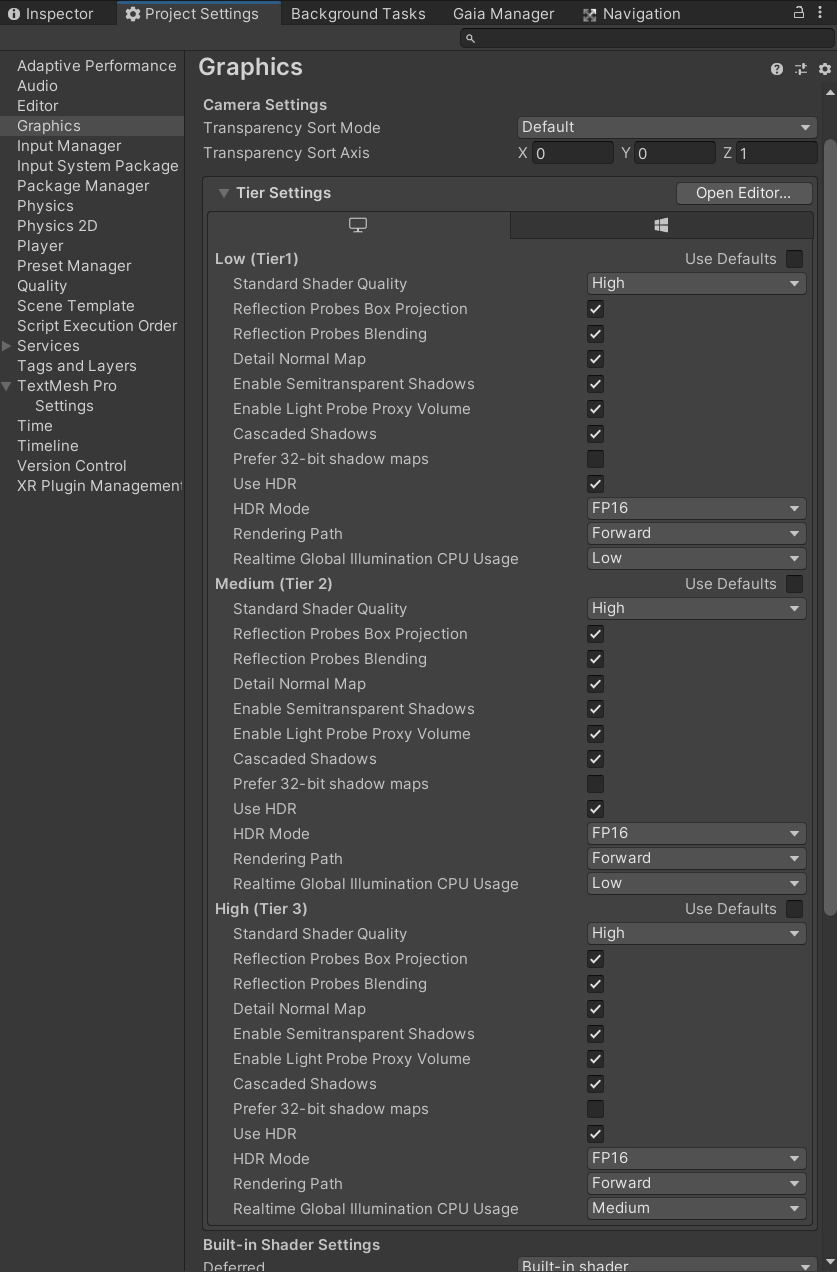837x1272 pixels.
Task: Collapse the Tier Settings section
Action: [x=223, y=193]
